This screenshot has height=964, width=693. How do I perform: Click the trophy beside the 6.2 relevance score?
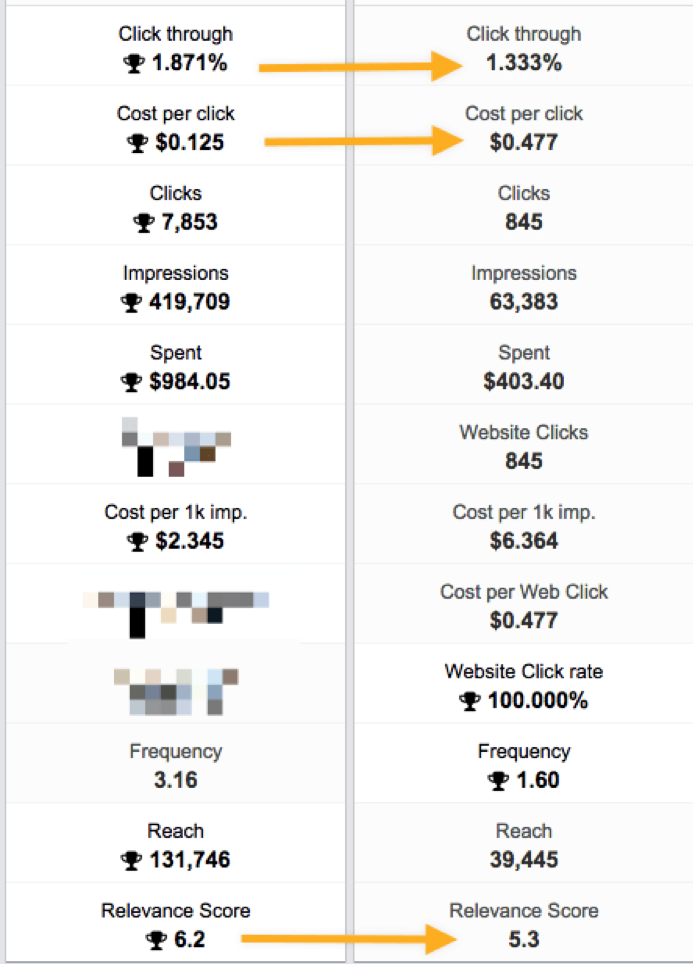156,939
